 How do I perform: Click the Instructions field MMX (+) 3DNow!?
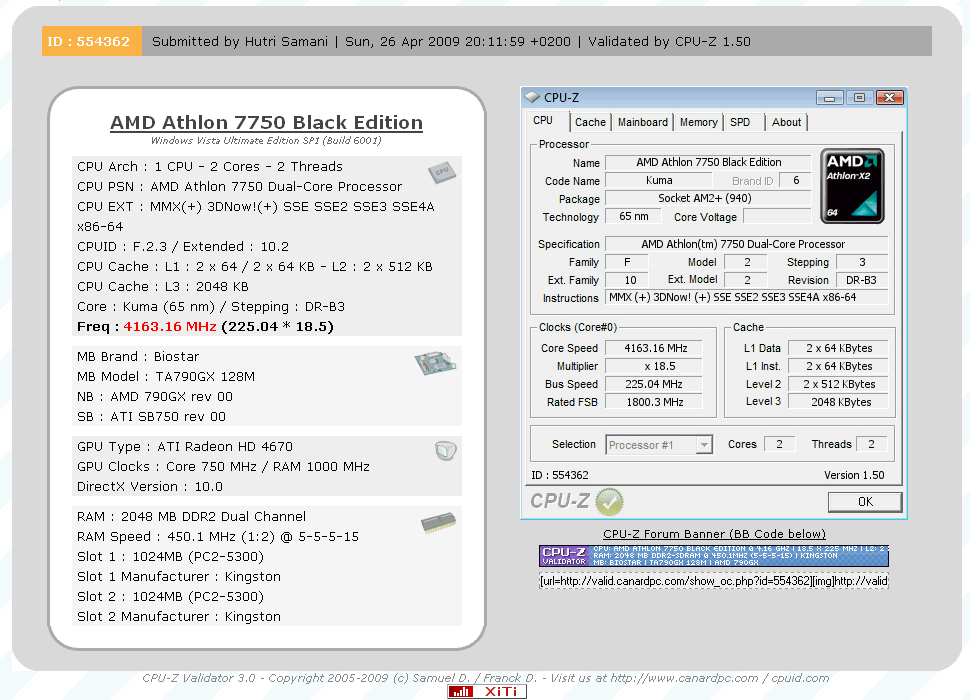(x=747, y=297)
